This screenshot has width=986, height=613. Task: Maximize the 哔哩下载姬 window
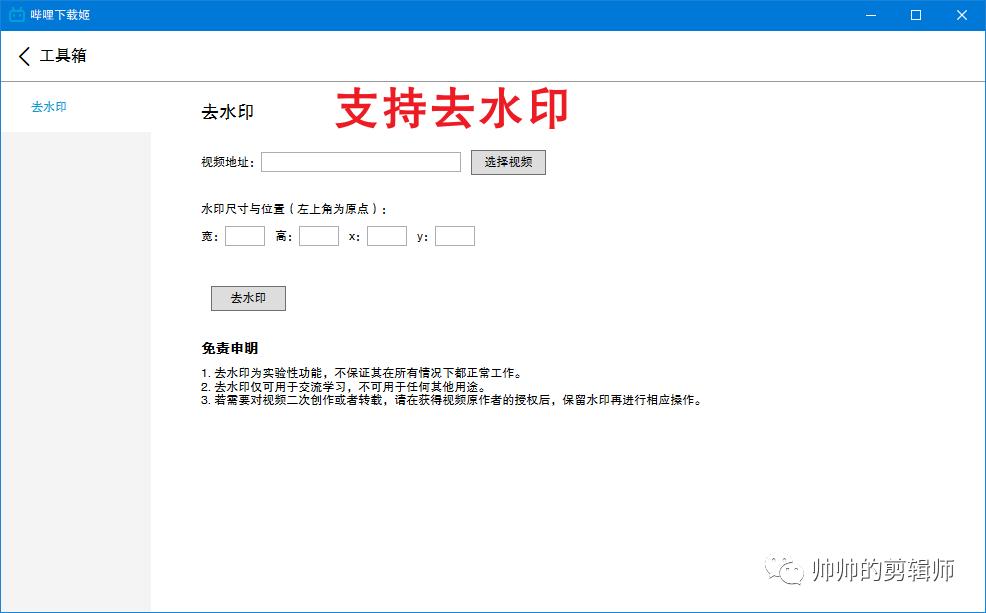(x=916, y=15)
